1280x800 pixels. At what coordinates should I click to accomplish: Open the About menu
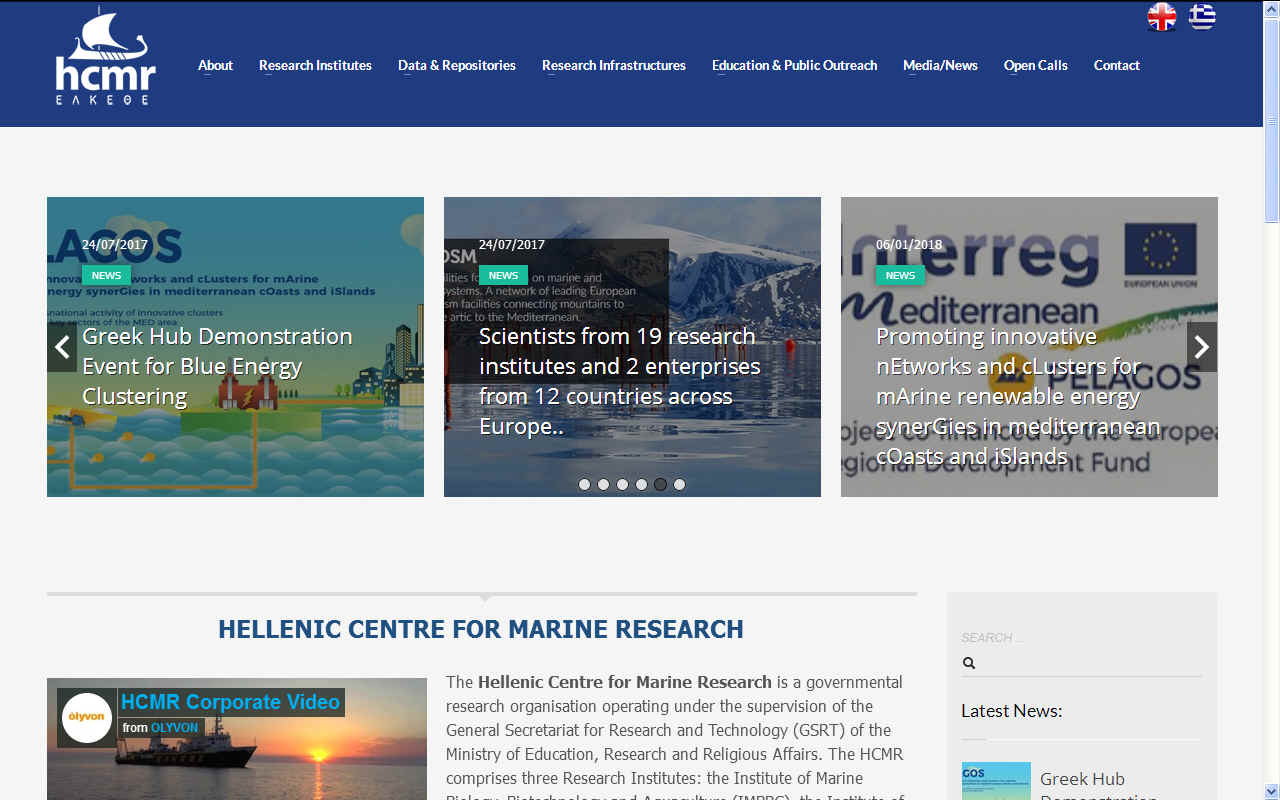[x=215, y=65]
